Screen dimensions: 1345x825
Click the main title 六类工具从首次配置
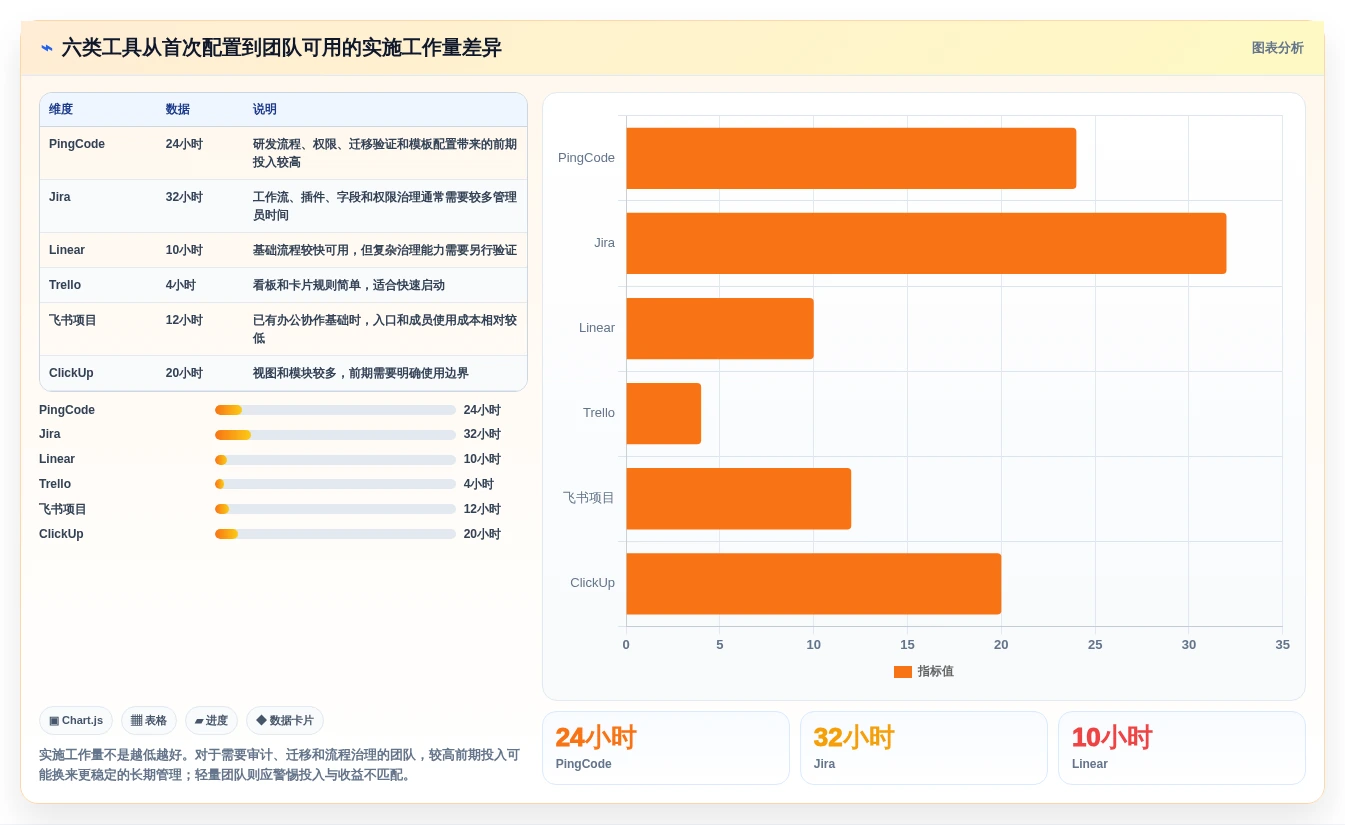pos(281,48)
